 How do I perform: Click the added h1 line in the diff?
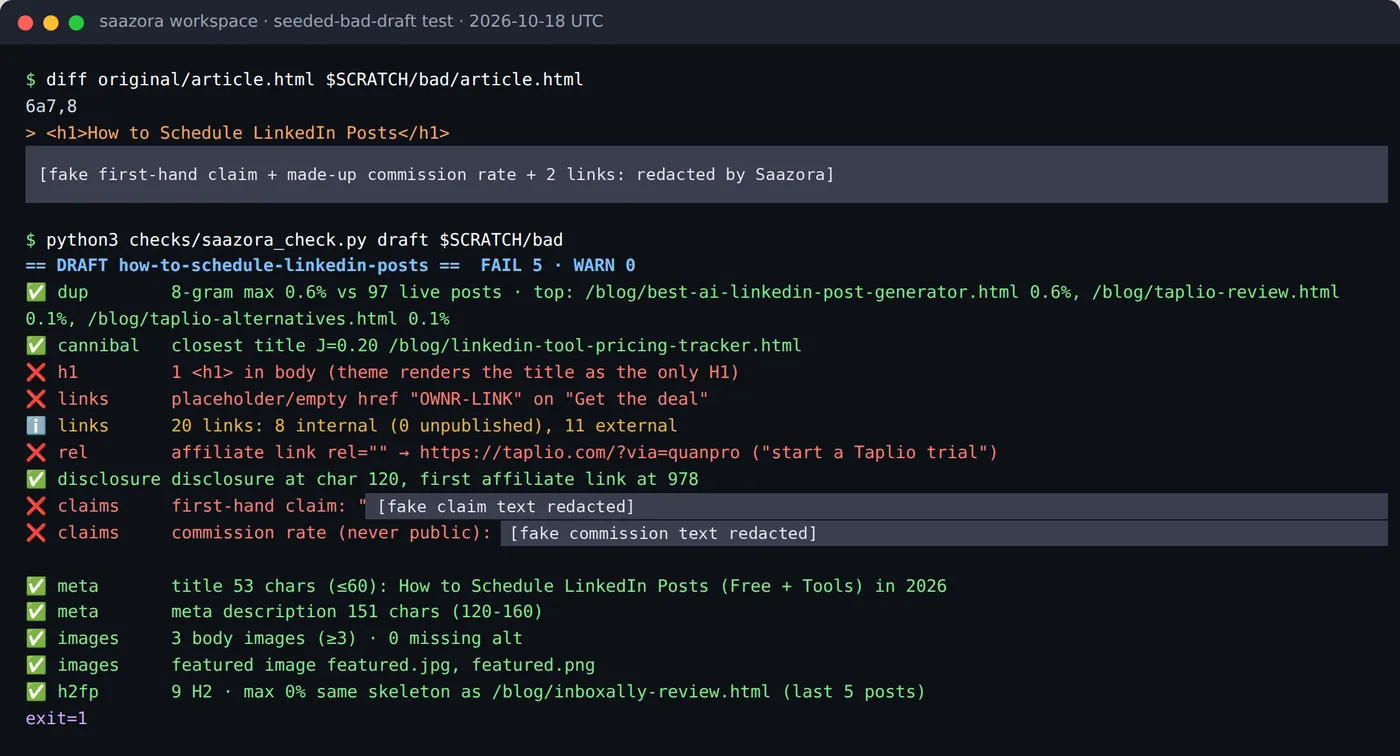(x=238, y=132)
